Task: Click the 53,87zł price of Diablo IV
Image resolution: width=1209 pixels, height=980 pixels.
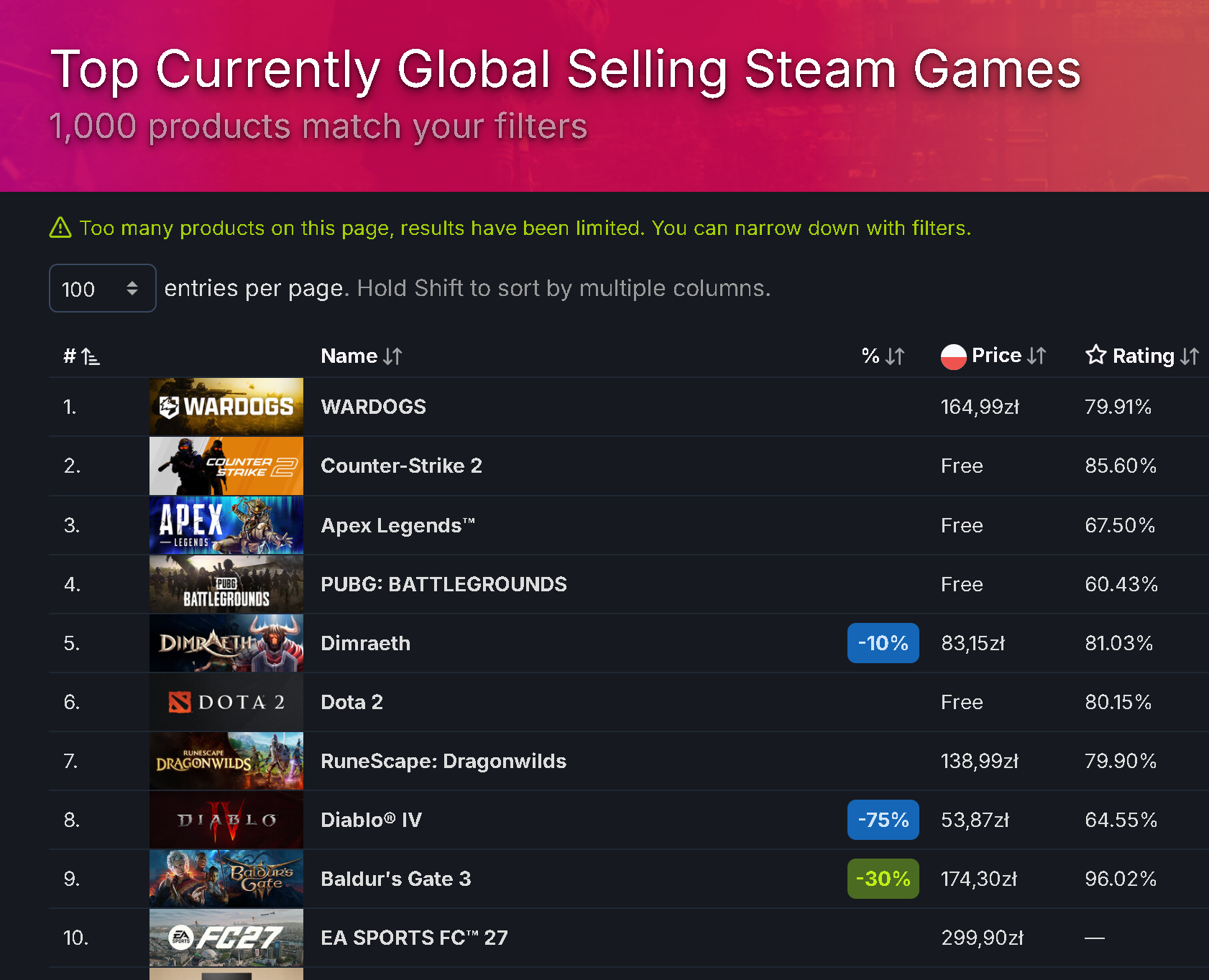Action: 975,820
